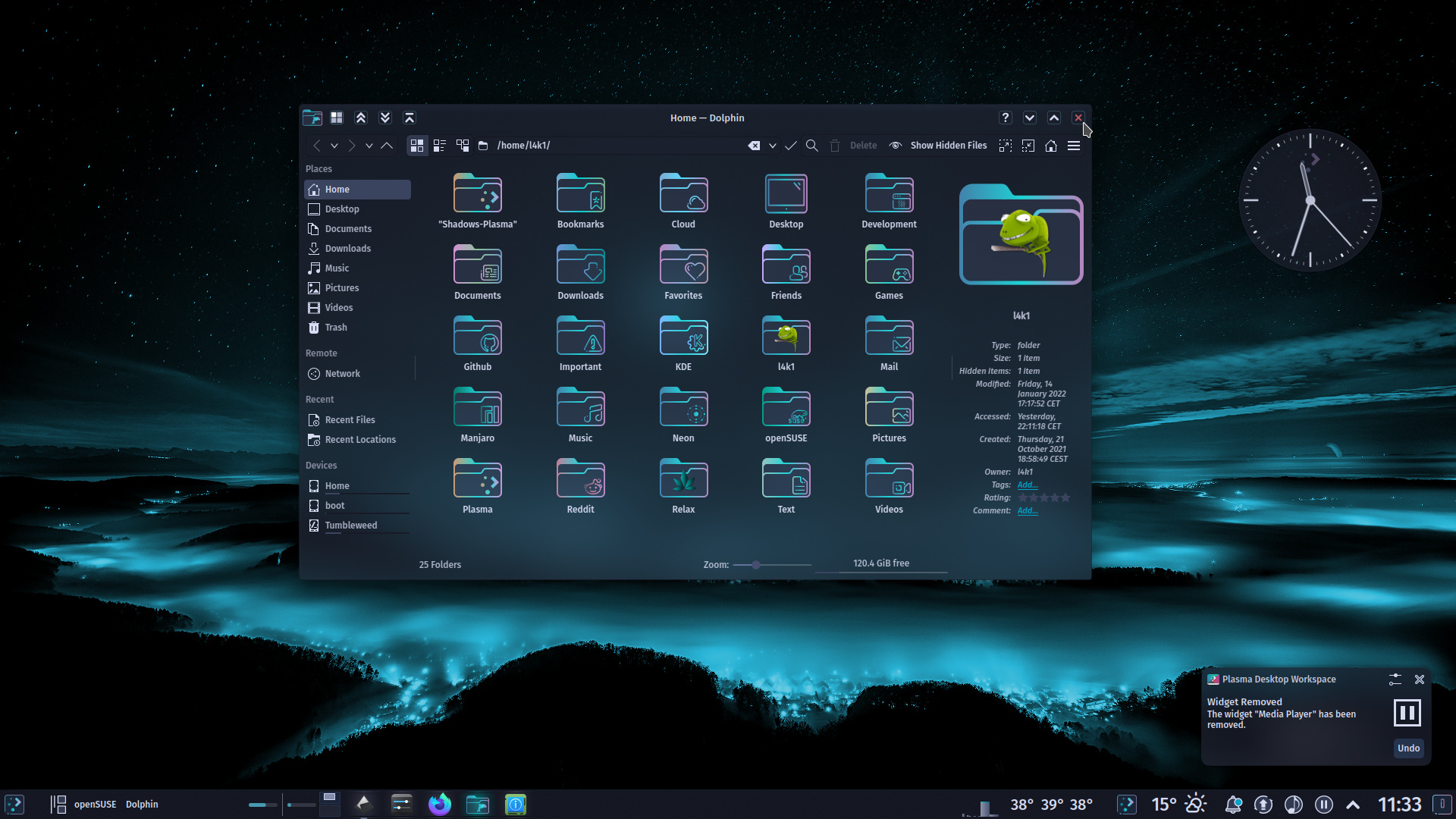Viewport: 1456px width, 819px height.
Task: Confirm location with checkmark icon
Action: [x=791, y=146]
